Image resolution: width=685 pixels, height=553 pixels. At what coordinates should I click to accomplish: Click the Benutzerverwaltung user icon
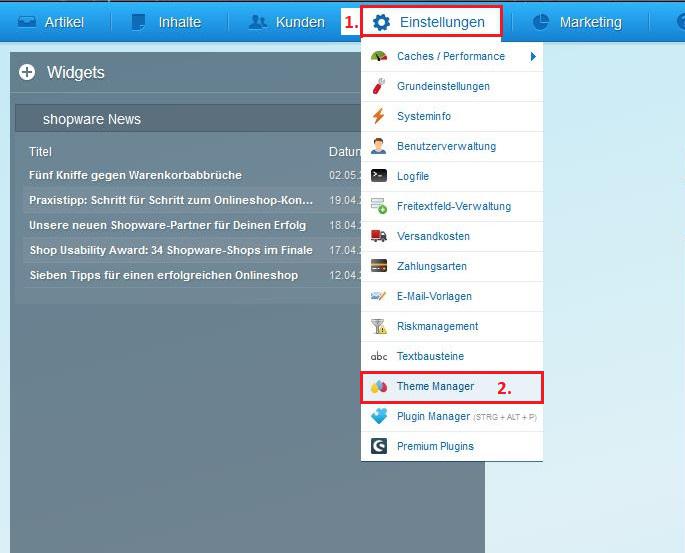point(378,146)
